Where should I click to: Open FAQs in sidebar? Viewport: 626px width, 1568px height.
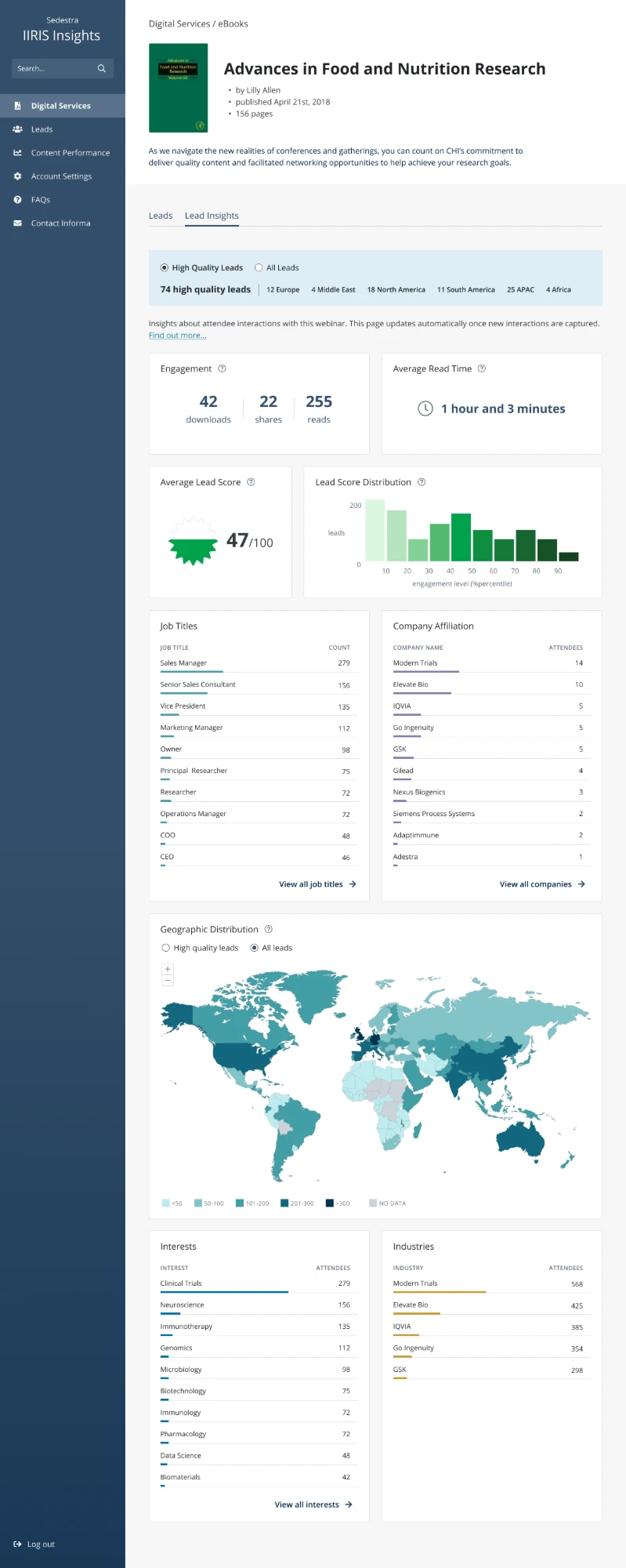pyautogui.click(x=63, y=200)
